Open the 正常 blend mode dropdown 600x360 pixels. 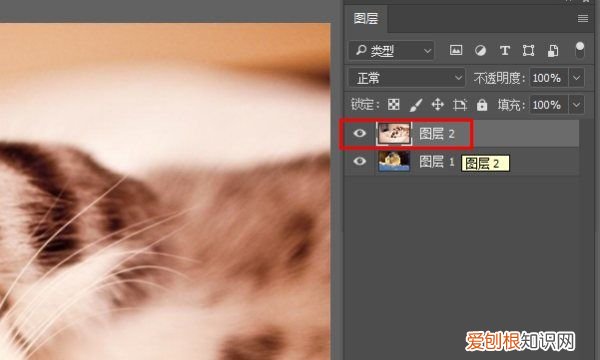point(407,78)
